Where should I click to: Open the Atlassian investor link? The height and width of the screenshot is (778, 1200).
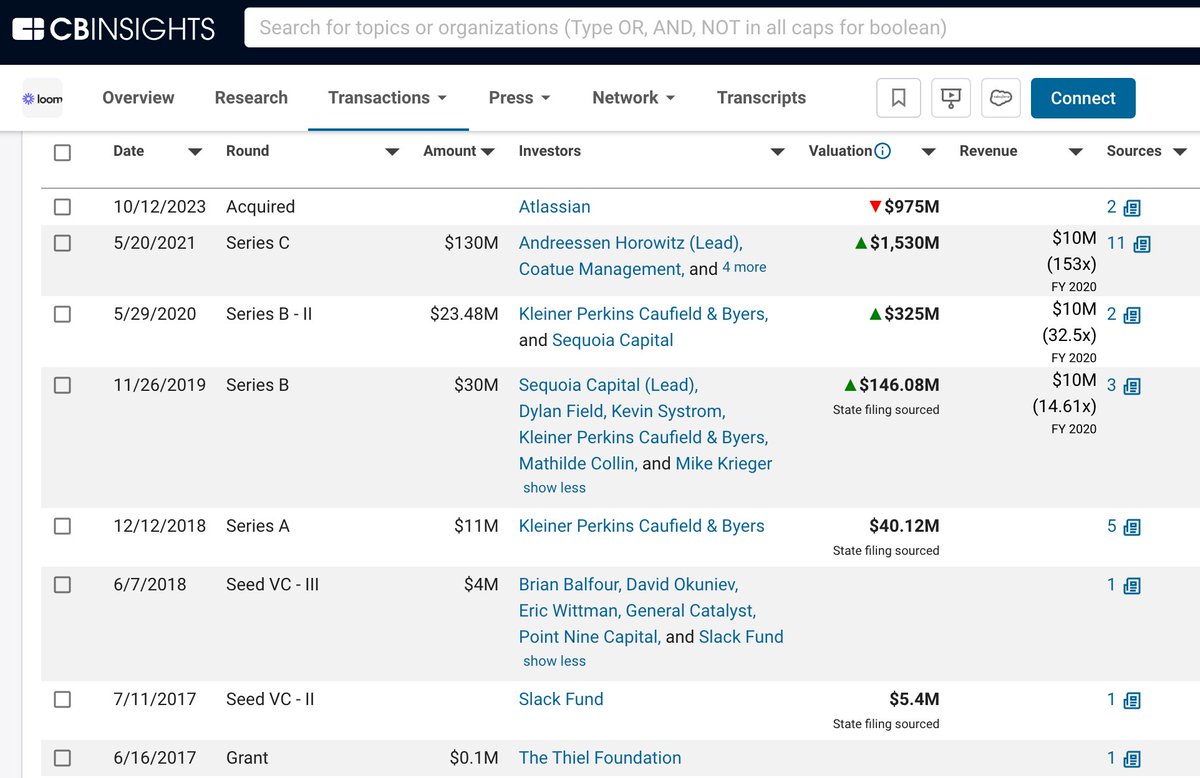554,207
